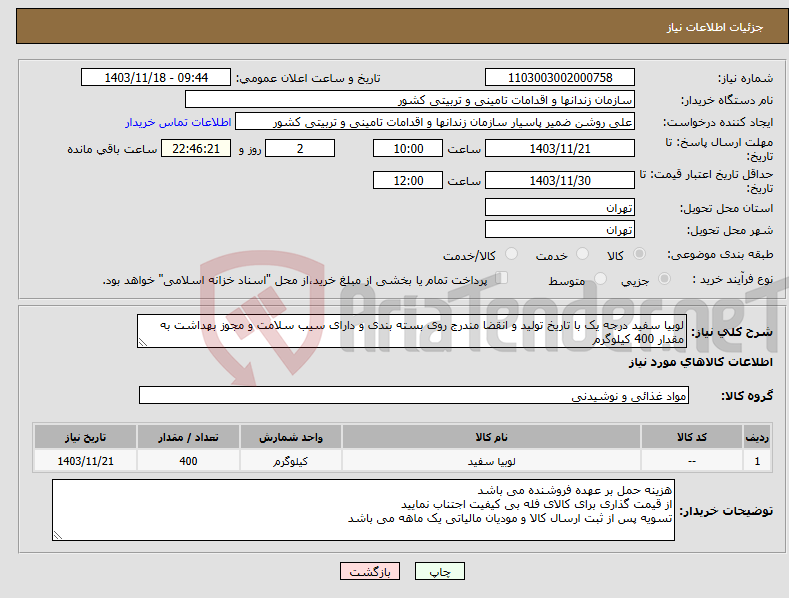Click the table date cell 1403/11/21
This screenshot has height=598, width=789.
point(85,461)
